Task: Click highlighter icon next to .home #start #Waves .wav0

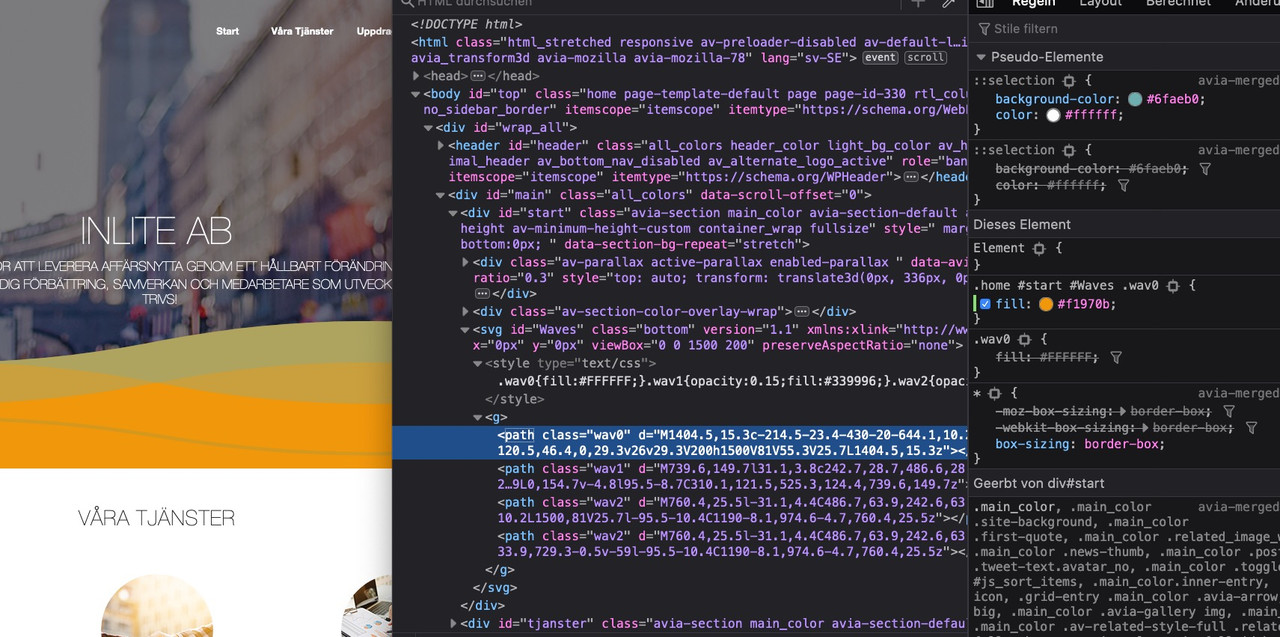Action: point(1172,286)
